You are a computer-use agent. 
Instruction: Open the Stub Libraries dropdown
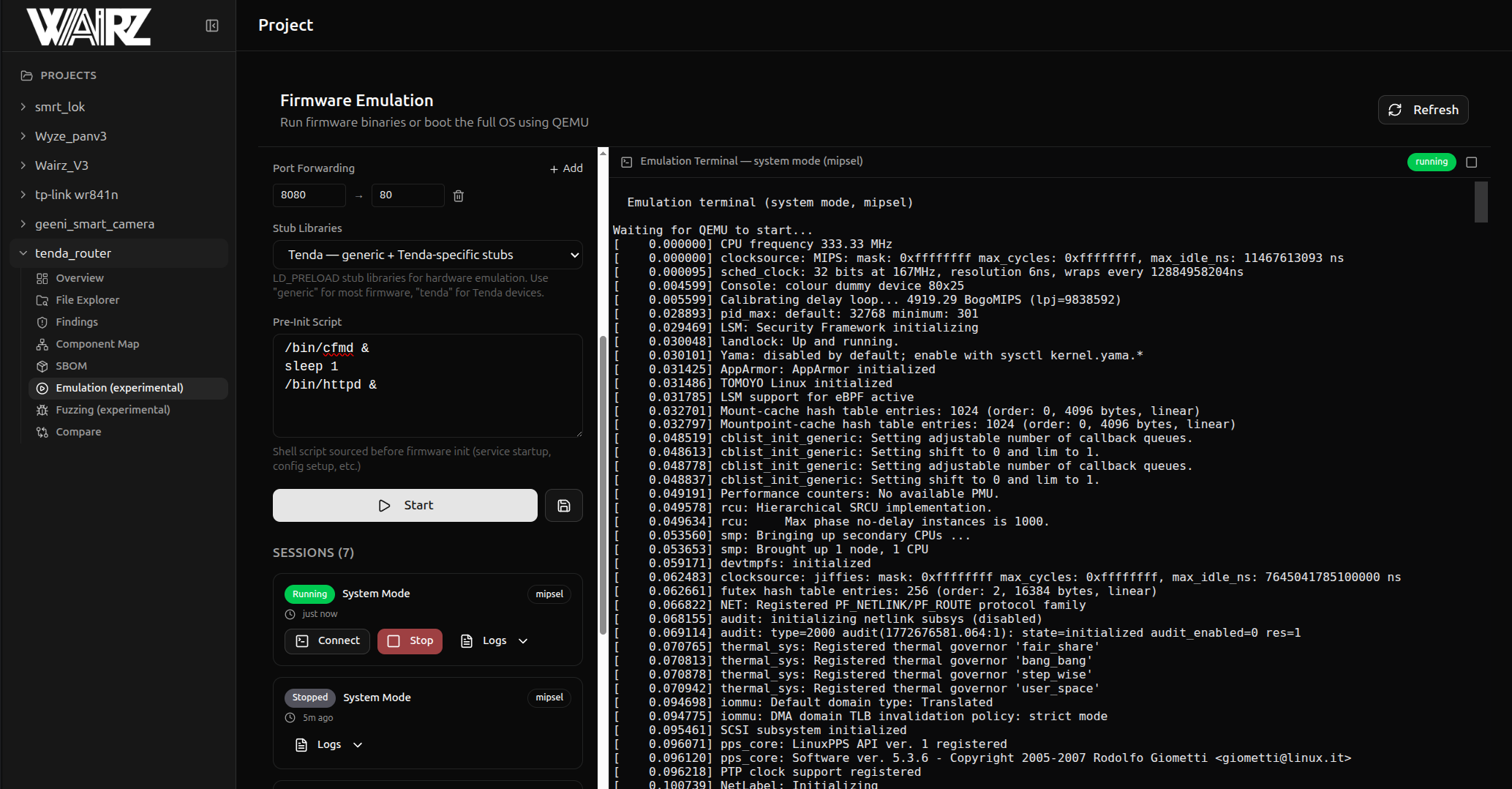point(427,255)
